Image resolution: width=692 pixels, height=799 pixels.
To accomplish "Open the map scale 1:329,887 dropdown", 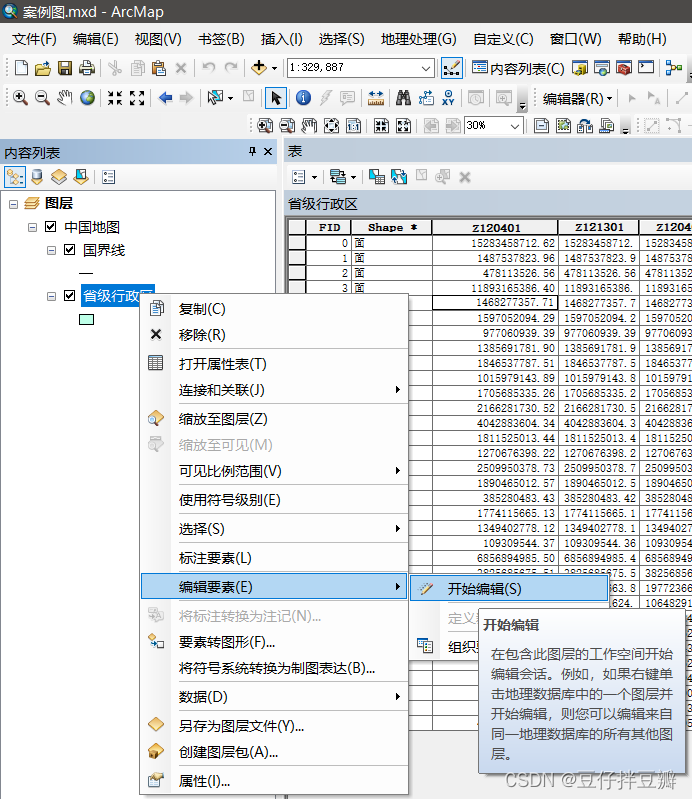I will [x=426, y=68].
